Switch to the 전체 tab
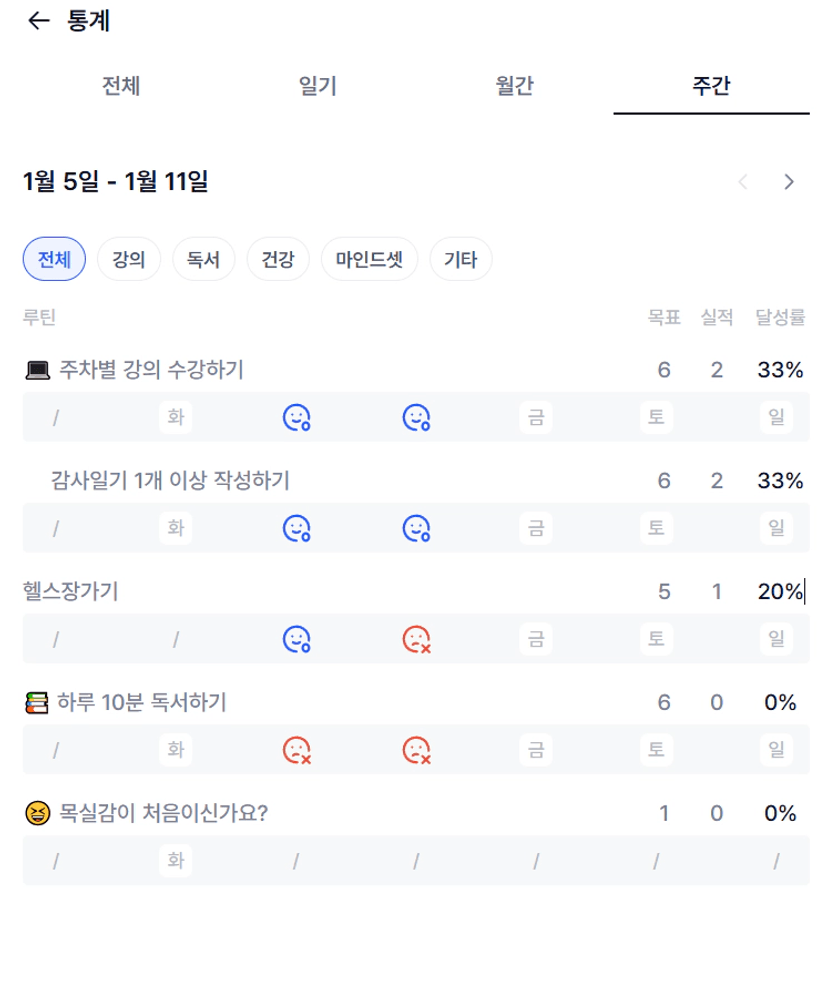The height and width of the screenshot is (991, 827). click(121, 86)
